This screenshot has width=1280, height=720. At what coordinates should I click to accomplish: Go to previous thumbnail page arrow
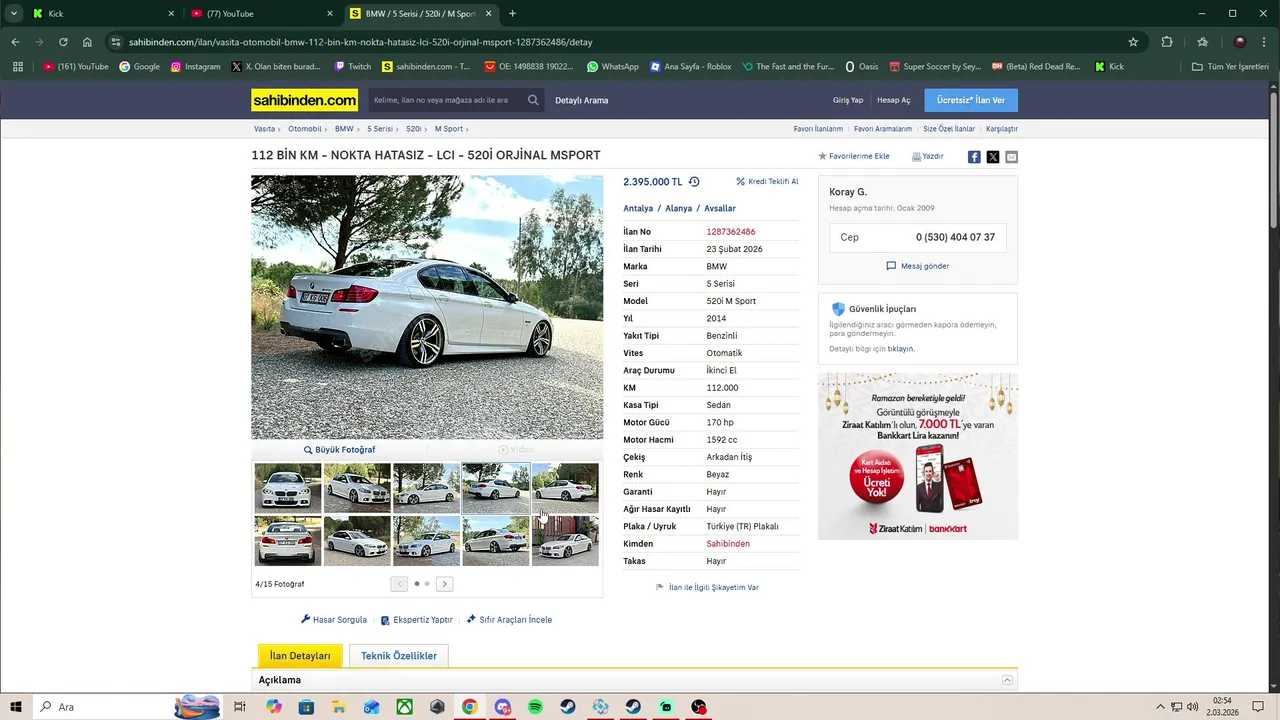tap(399, 584)
